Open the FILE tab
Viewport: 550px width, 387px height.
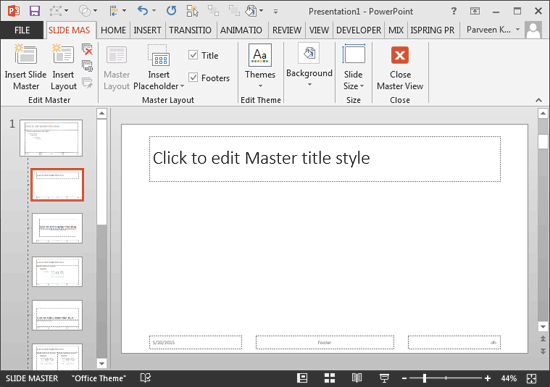click(x=22, y=31)
